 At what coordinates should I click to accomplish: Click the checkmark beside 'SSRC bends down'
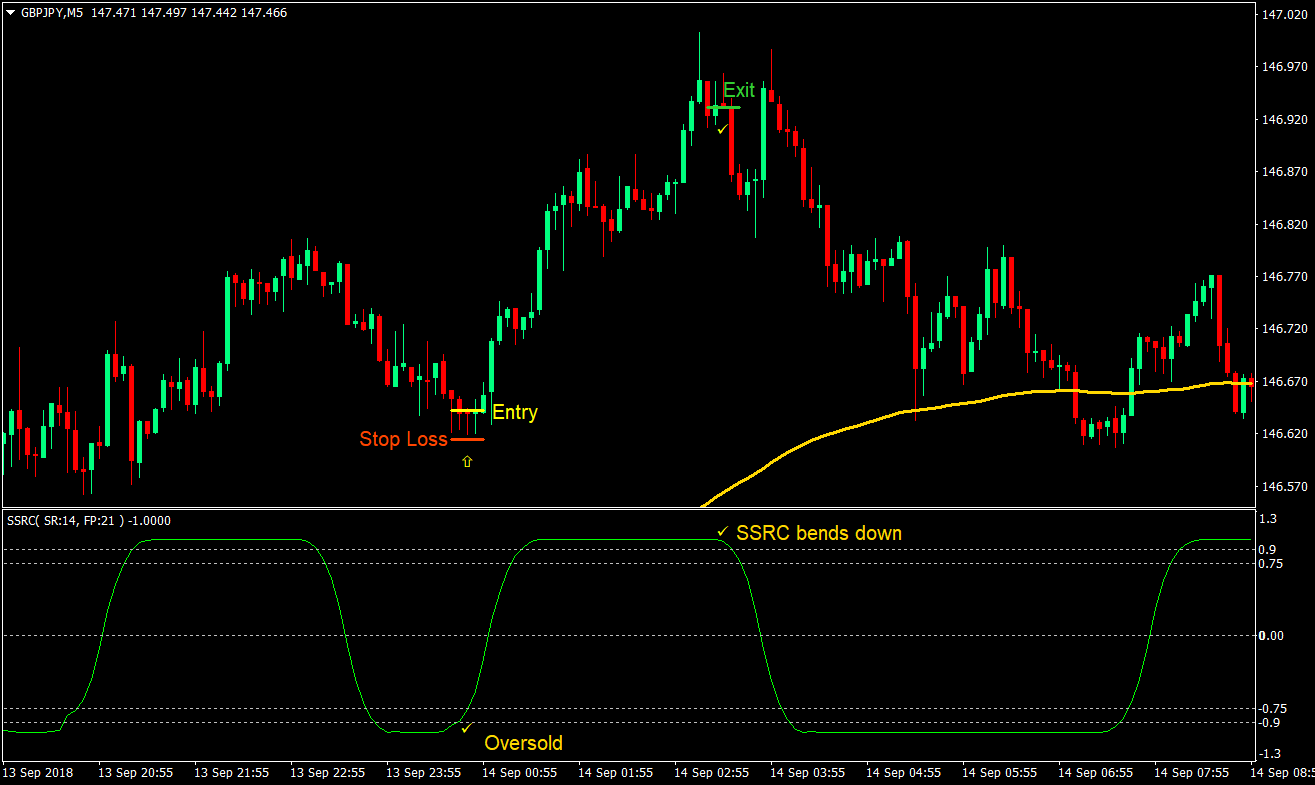pyautogui.click(x=722, y=533)
